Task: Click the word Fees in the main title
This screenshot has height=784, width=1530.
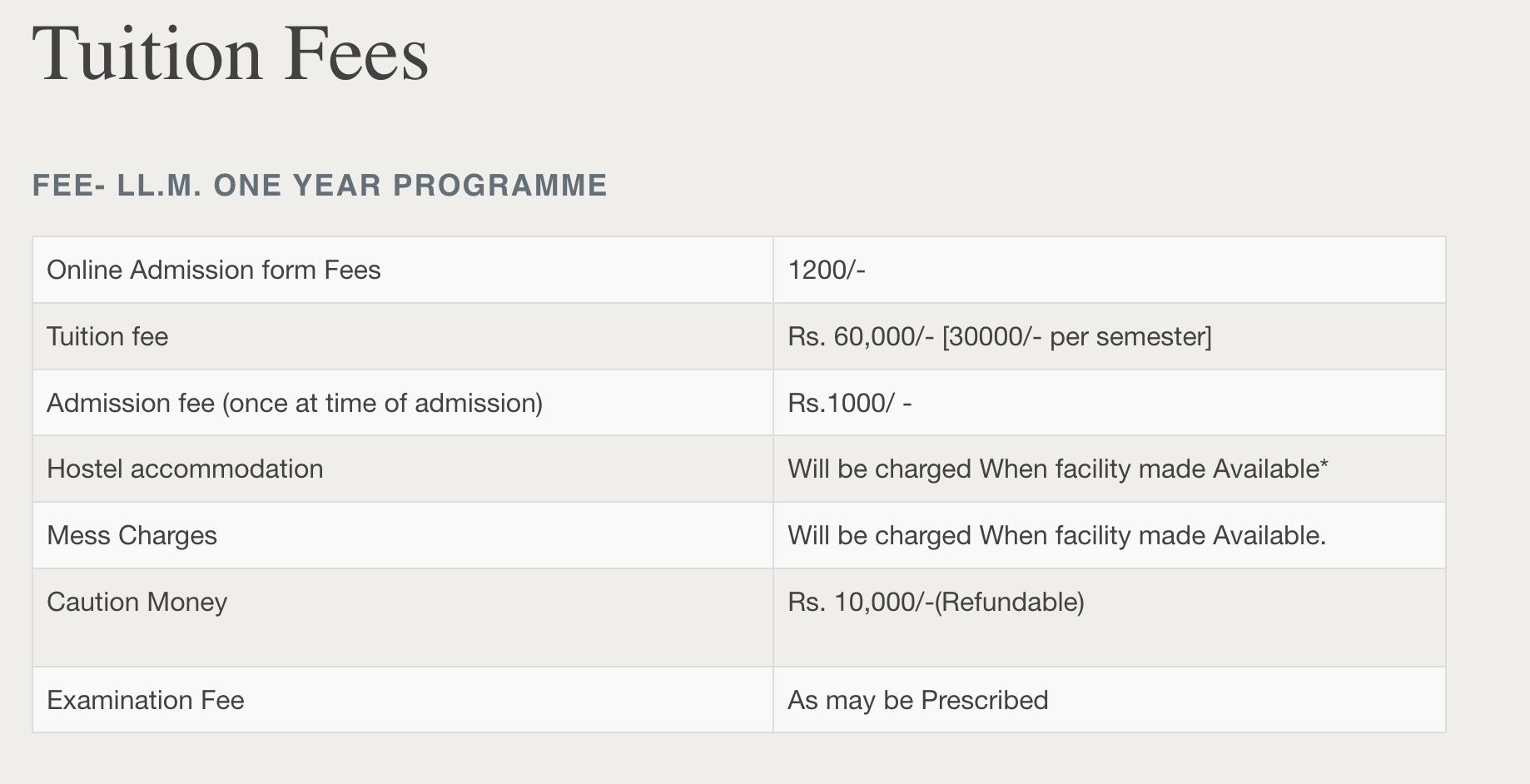Action: pos(356,55)
